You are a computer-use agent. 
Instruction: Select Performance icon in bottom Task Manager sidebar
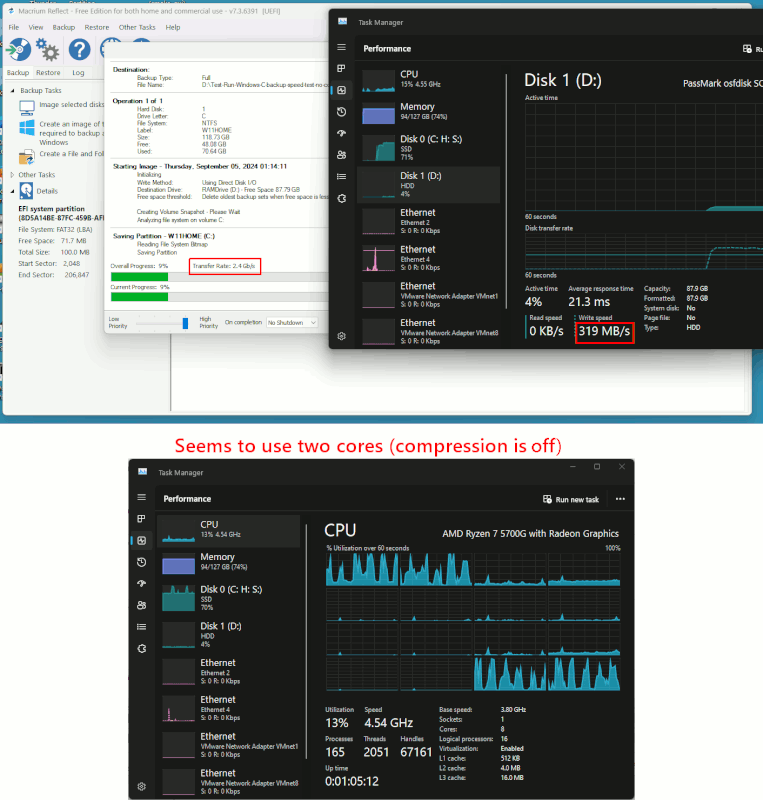click(x=141, y=540)
